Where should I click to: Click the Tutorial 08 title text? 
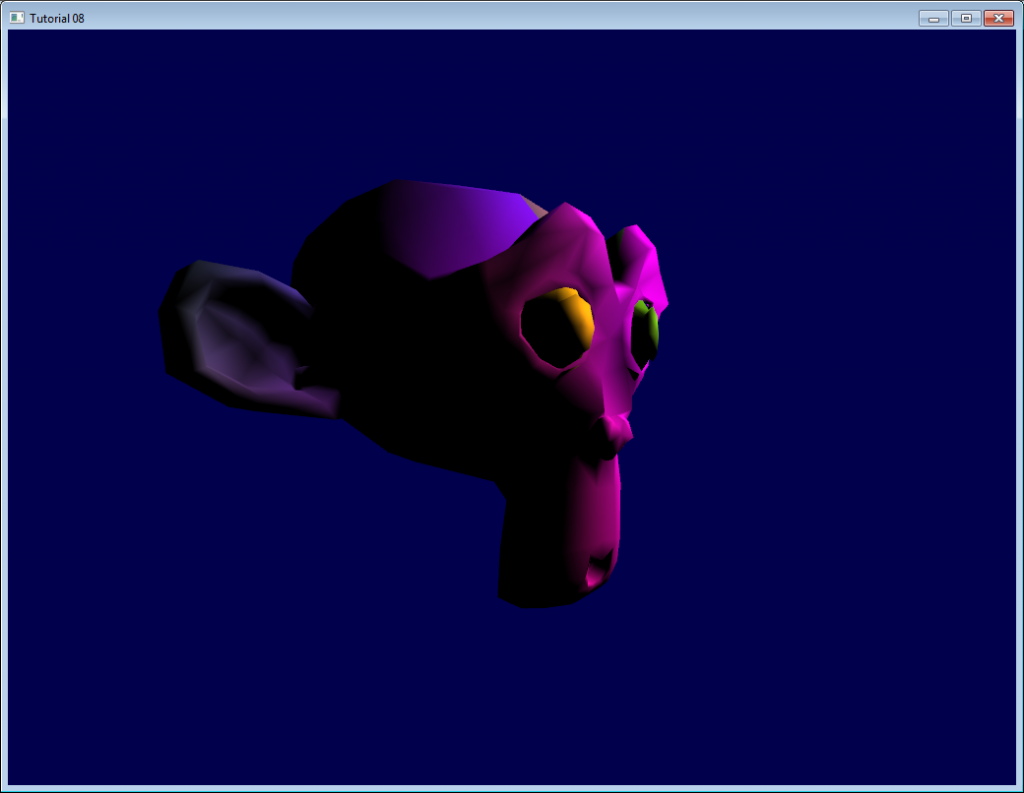point(57,18)
